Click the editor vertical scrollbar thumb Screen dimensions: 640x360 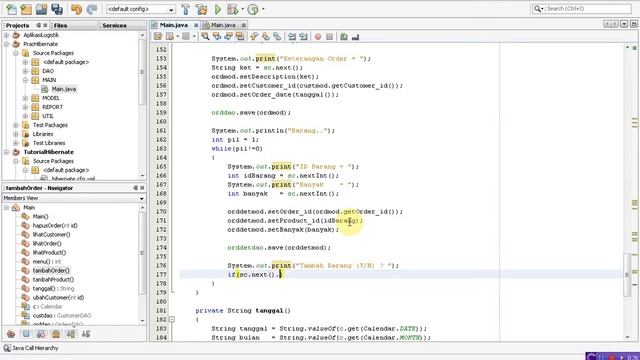pyautogui.click(x=627, y=274)
